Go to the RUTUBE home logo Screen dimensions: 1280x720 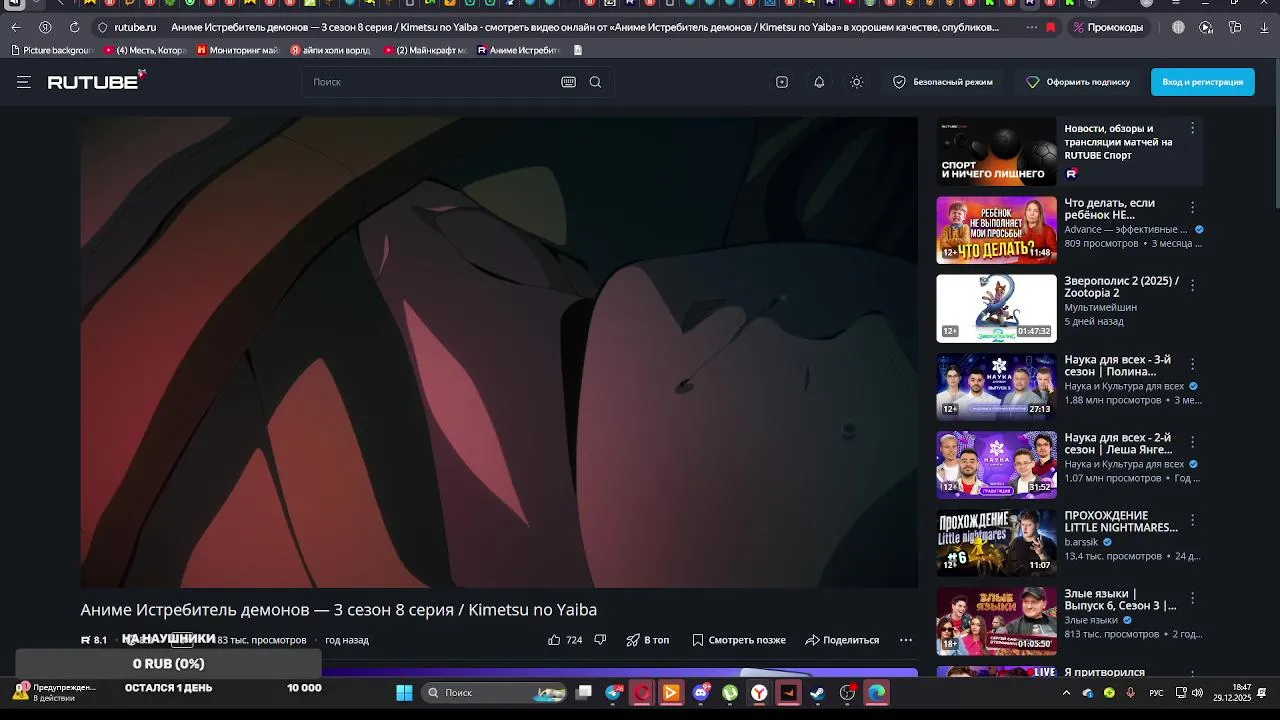pyautogui.click(x=96, y=81)
